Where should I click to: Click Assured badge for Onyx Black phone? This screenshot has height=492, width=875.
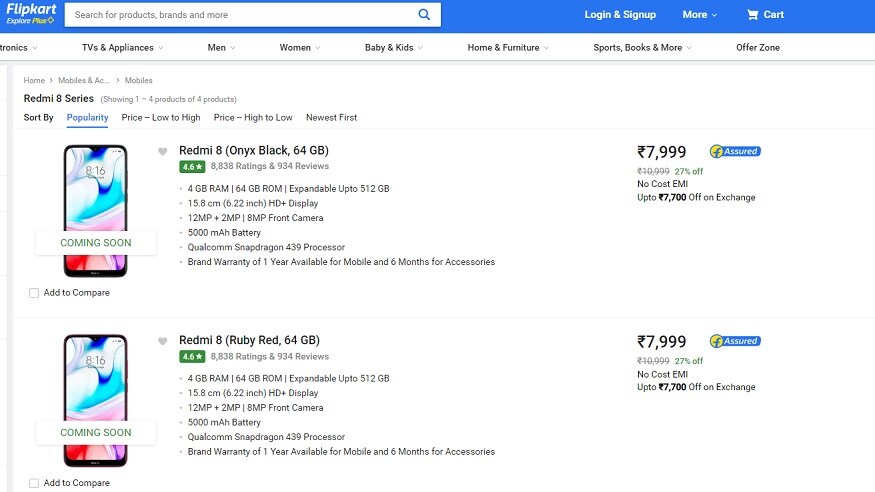(735, 151)
